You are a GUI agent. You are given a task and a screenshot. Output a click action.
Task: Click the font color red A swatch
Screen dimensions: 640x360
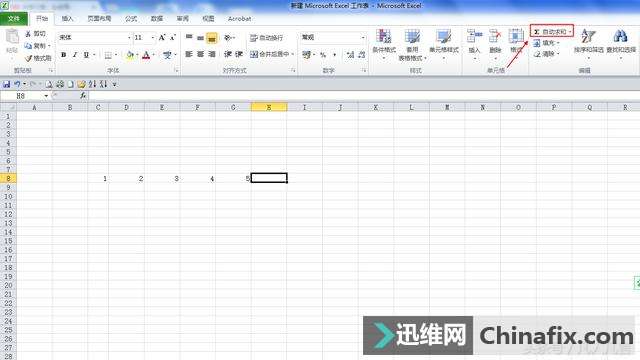146,55
